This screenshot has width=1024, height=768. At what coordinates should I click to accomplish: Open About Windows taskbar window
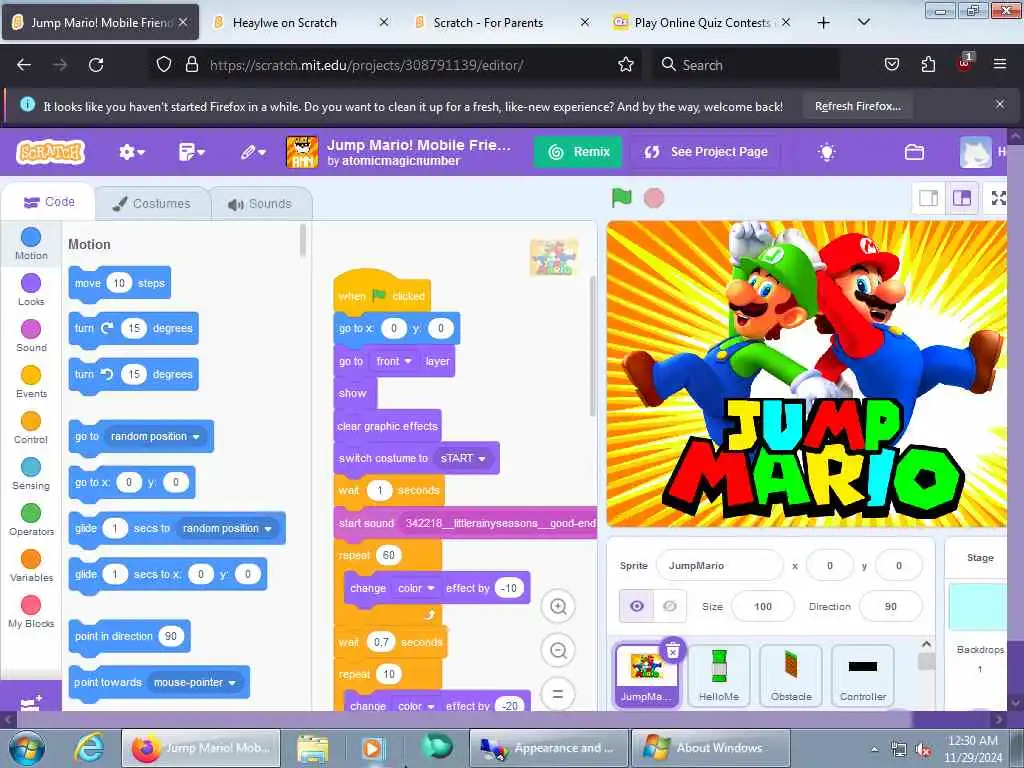[x=710, y=748]
